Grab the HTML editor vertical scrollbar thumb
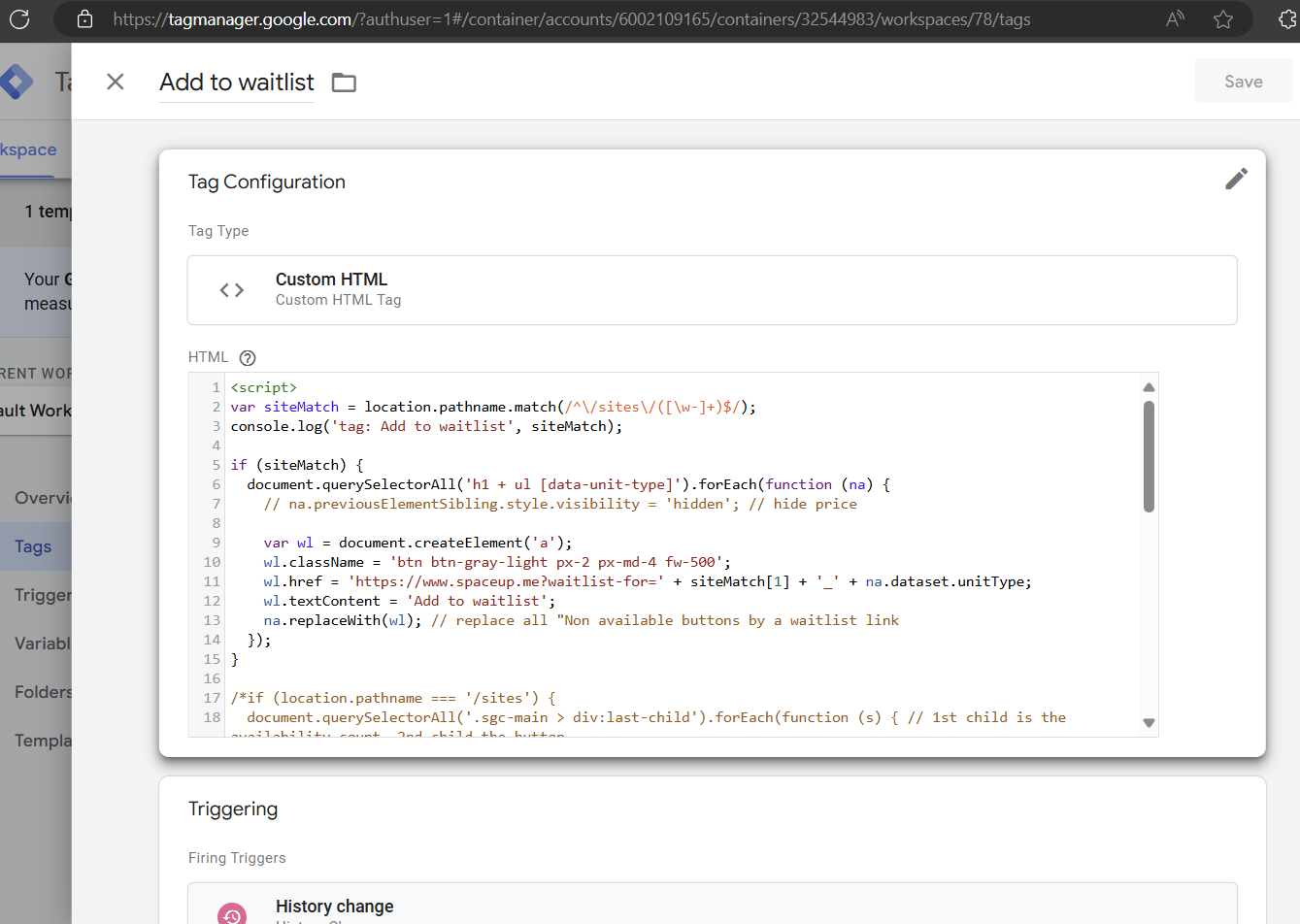 [1149, 456]
